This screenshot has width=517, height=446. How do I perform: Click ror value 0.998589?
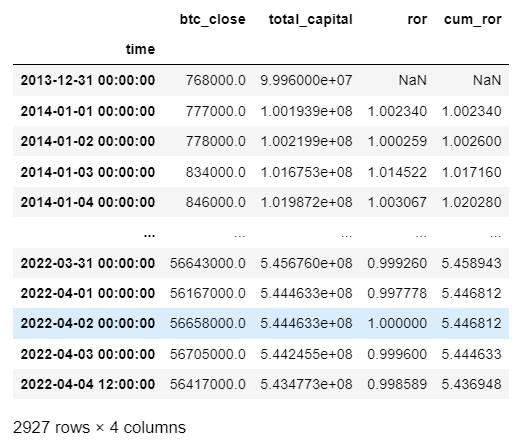point(397,384)
